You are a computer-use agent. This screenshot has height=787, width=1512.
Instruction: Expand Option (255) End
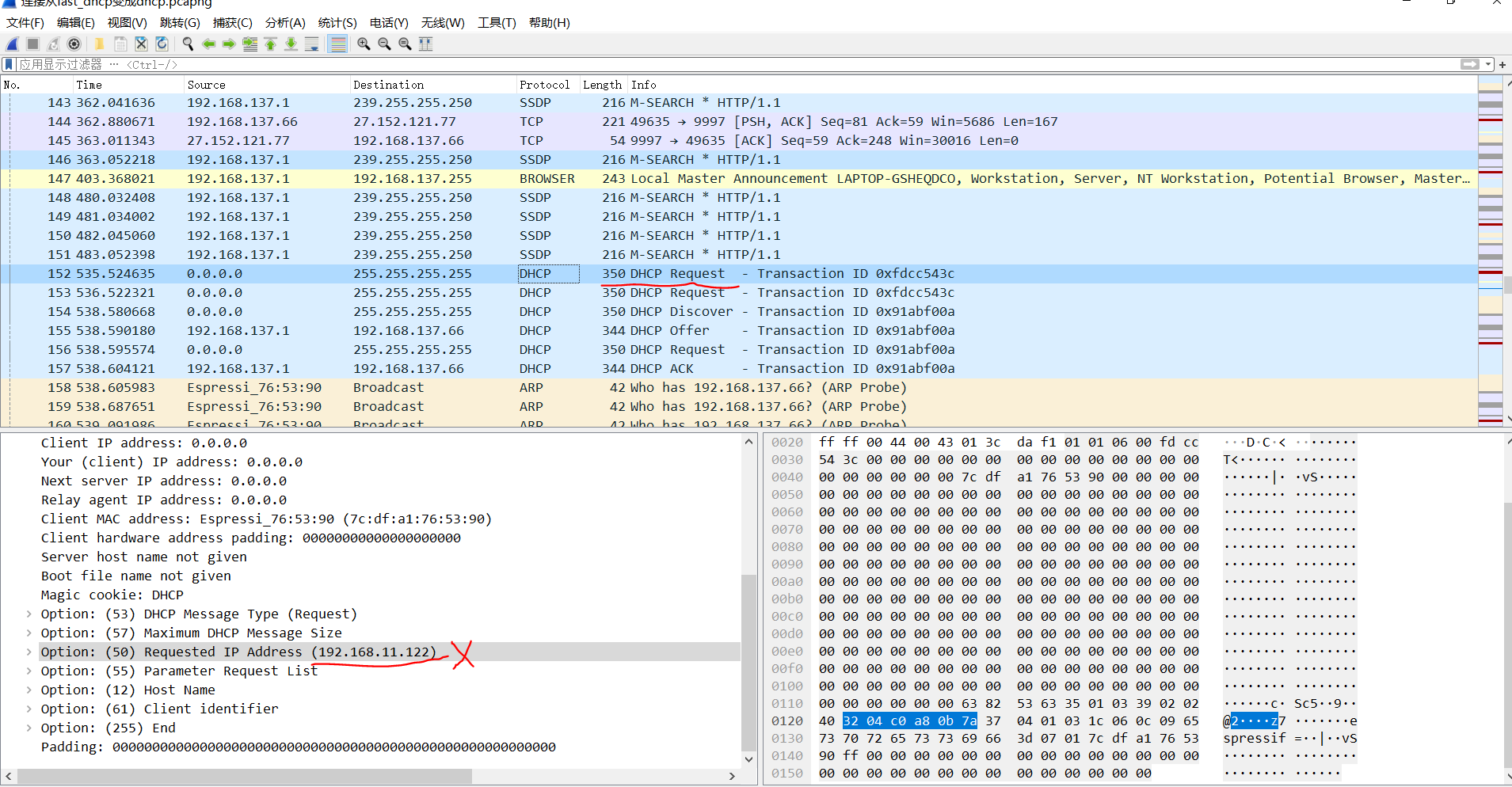pos(29,728)
